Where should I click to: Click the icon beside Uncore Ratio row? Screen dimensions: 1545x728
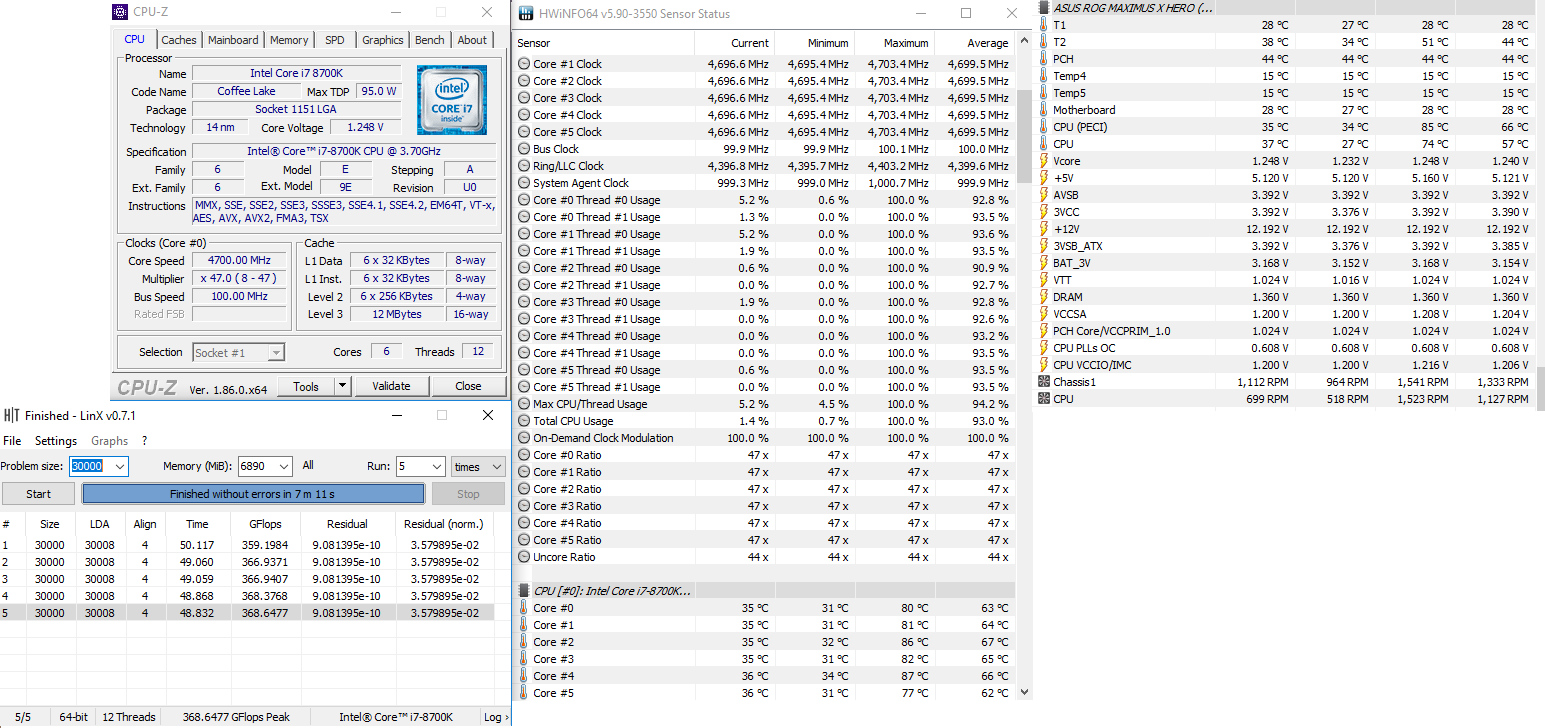click(524, 557)
